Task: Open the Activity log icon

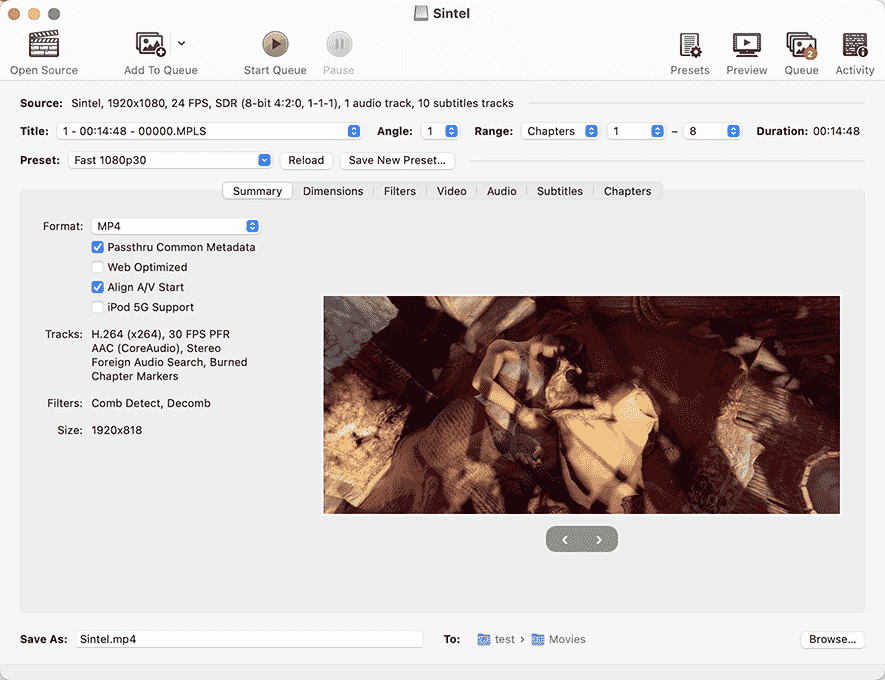Action: (x=854, y=45)
